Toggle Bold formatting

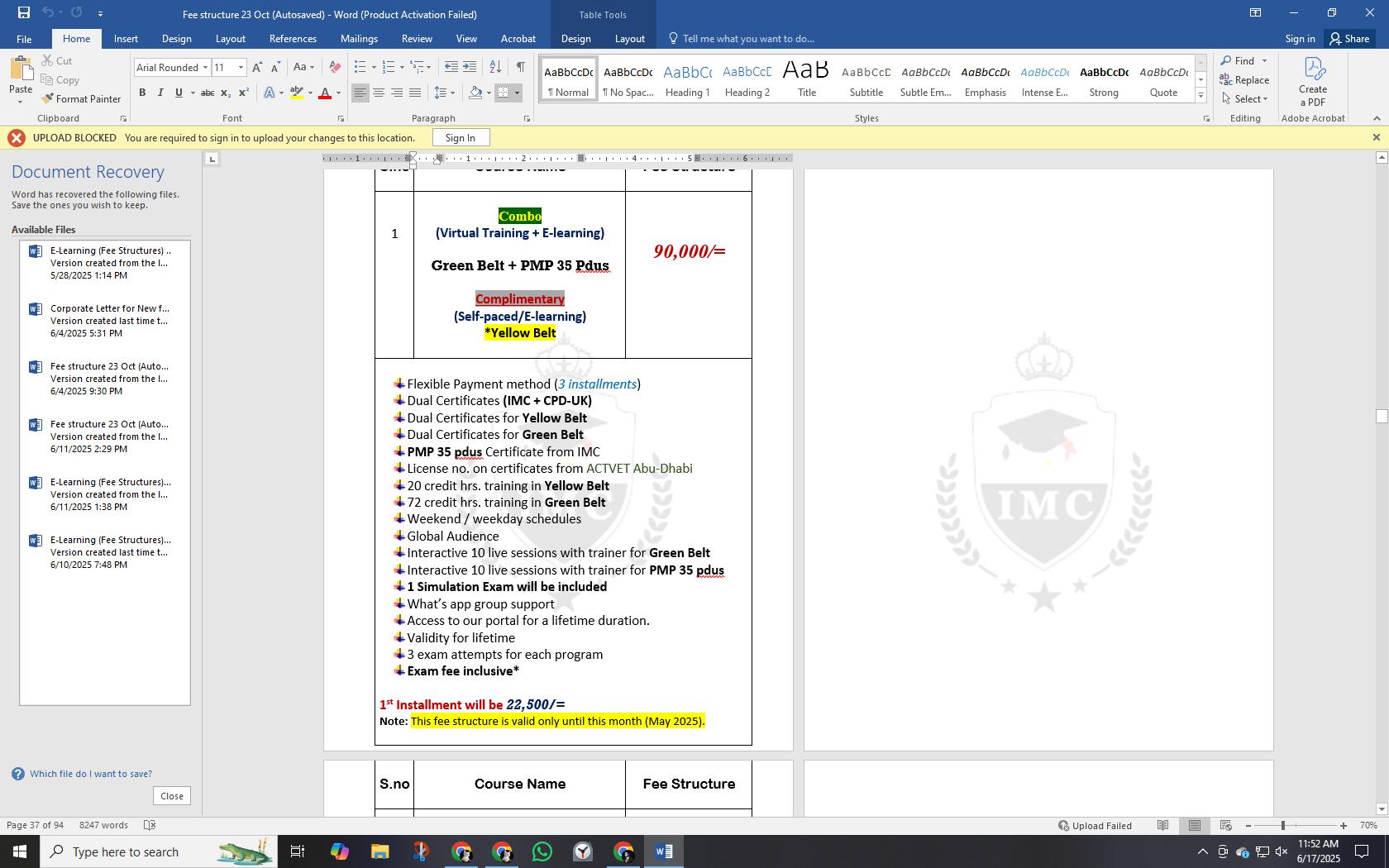[x=142, y=93]
